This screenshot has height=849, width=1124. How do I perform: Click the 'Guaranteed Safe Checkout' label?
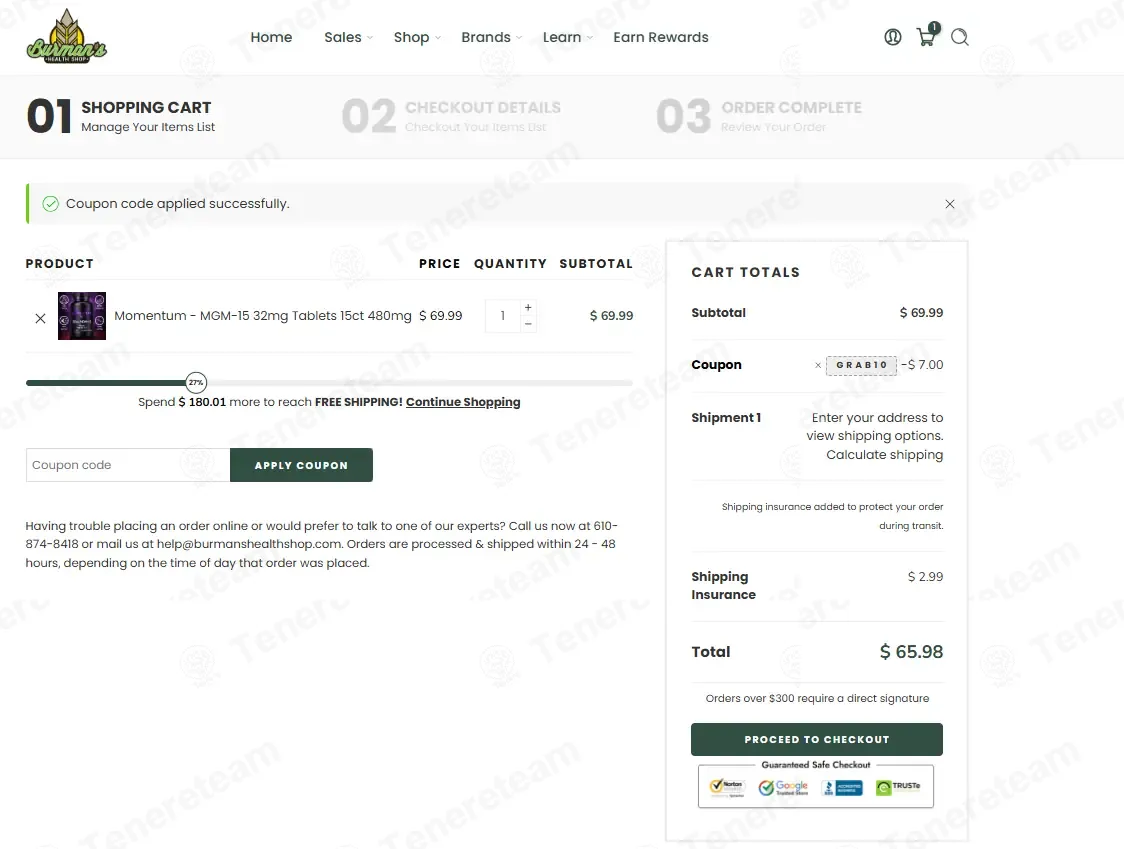[x=816, y=765]
